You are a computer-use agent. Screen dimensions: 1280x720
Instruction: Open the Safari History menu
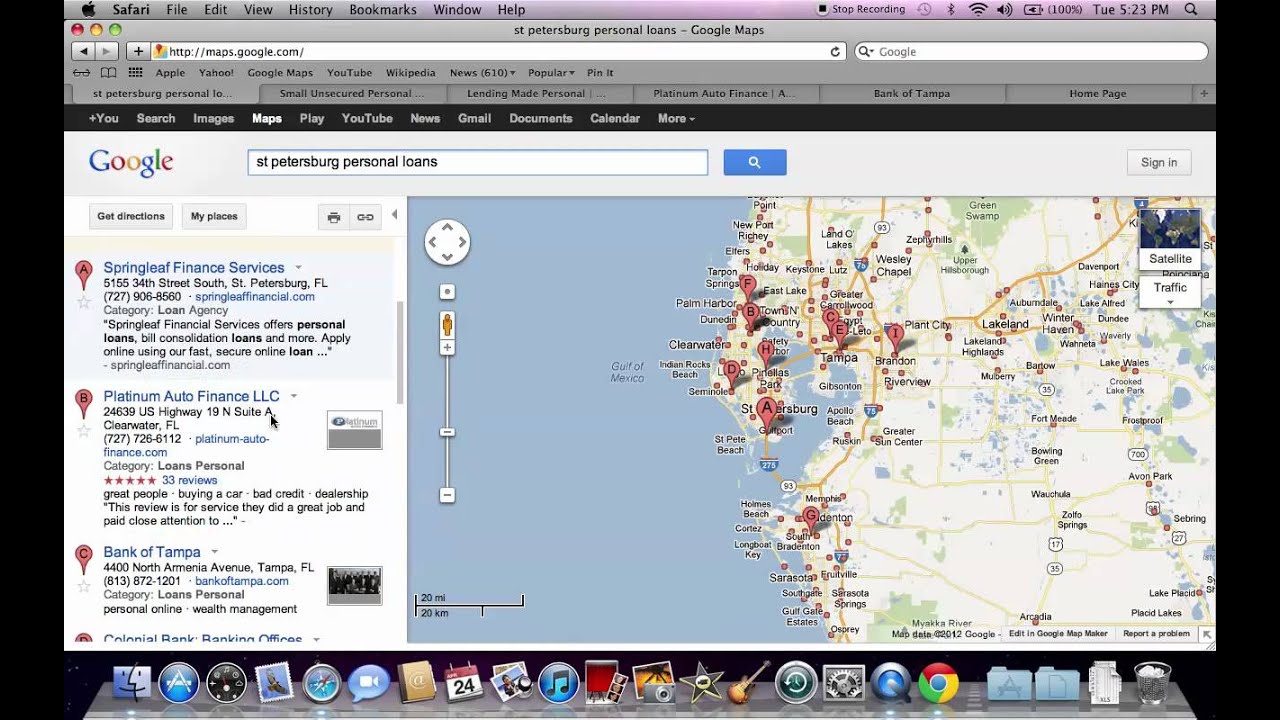click(x=310, y=9)
